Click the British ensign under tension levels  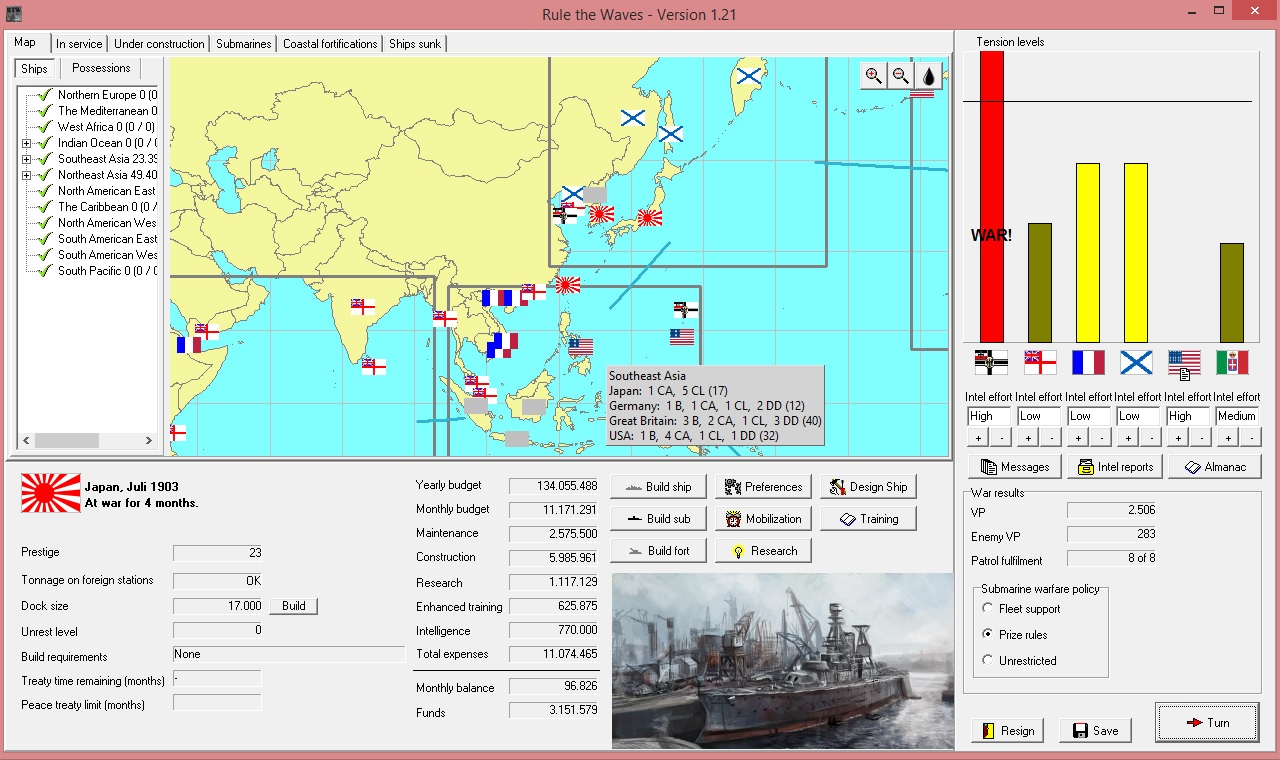[1039, 361]
